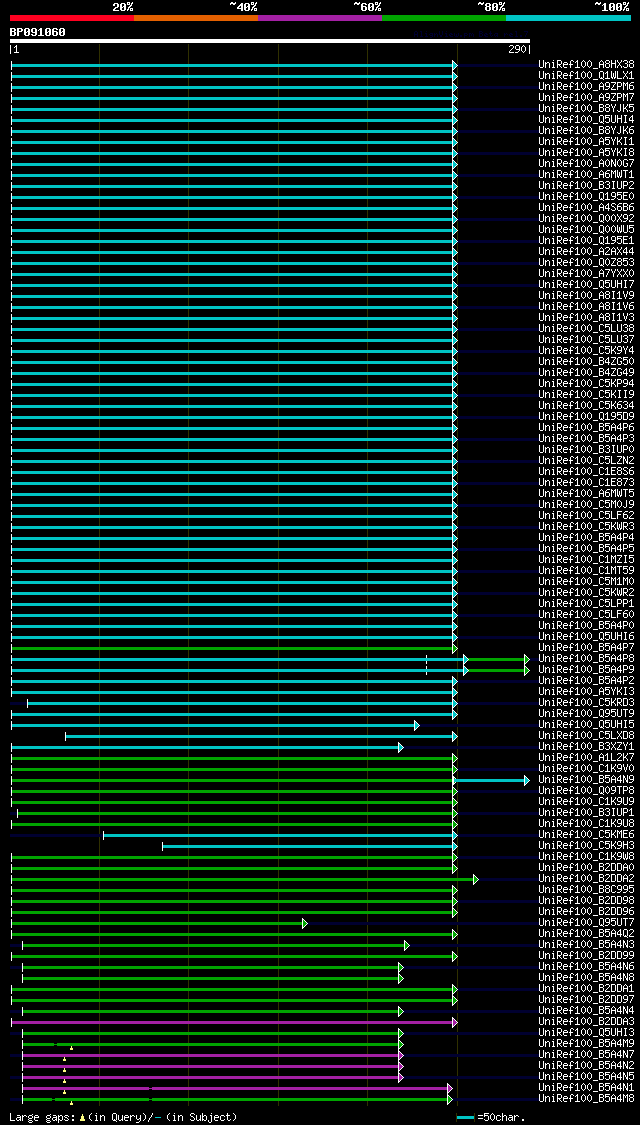Screen dimensions: 640x1125
Task: Select hit UniRef100_A6MWT1
Action: click(586, 174)
